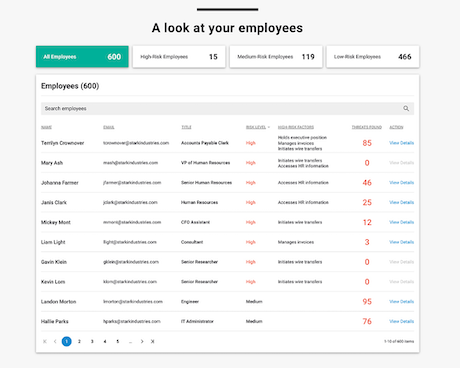Click greyed View Details for Gavin Klein

tap(402, 262)
